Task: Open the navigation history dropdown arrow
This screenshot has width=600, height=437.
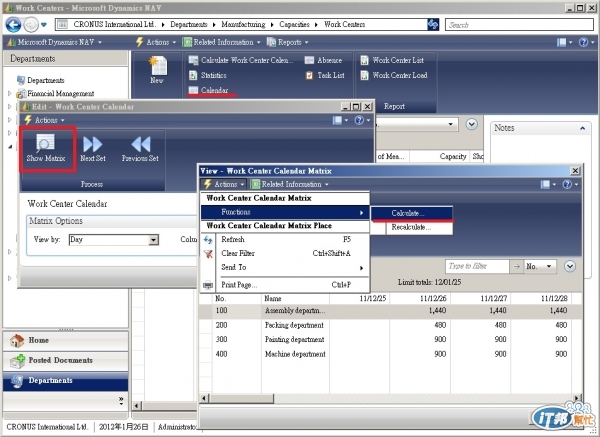Action: click(x=44, y=25)
